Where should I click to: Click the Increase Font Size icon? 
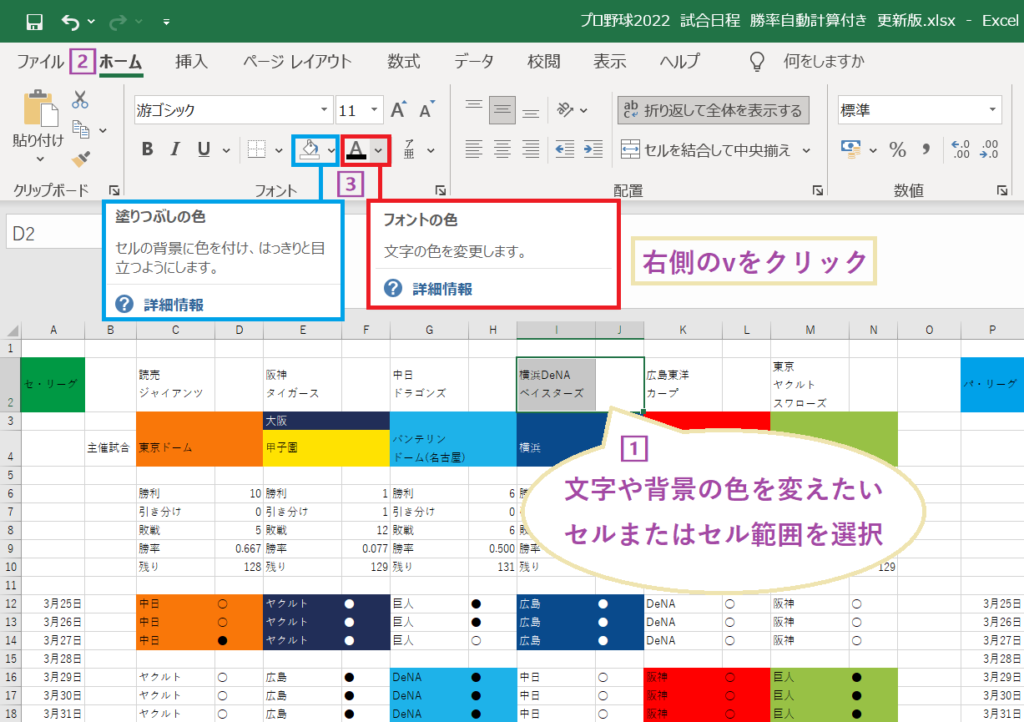pos(399,108)
